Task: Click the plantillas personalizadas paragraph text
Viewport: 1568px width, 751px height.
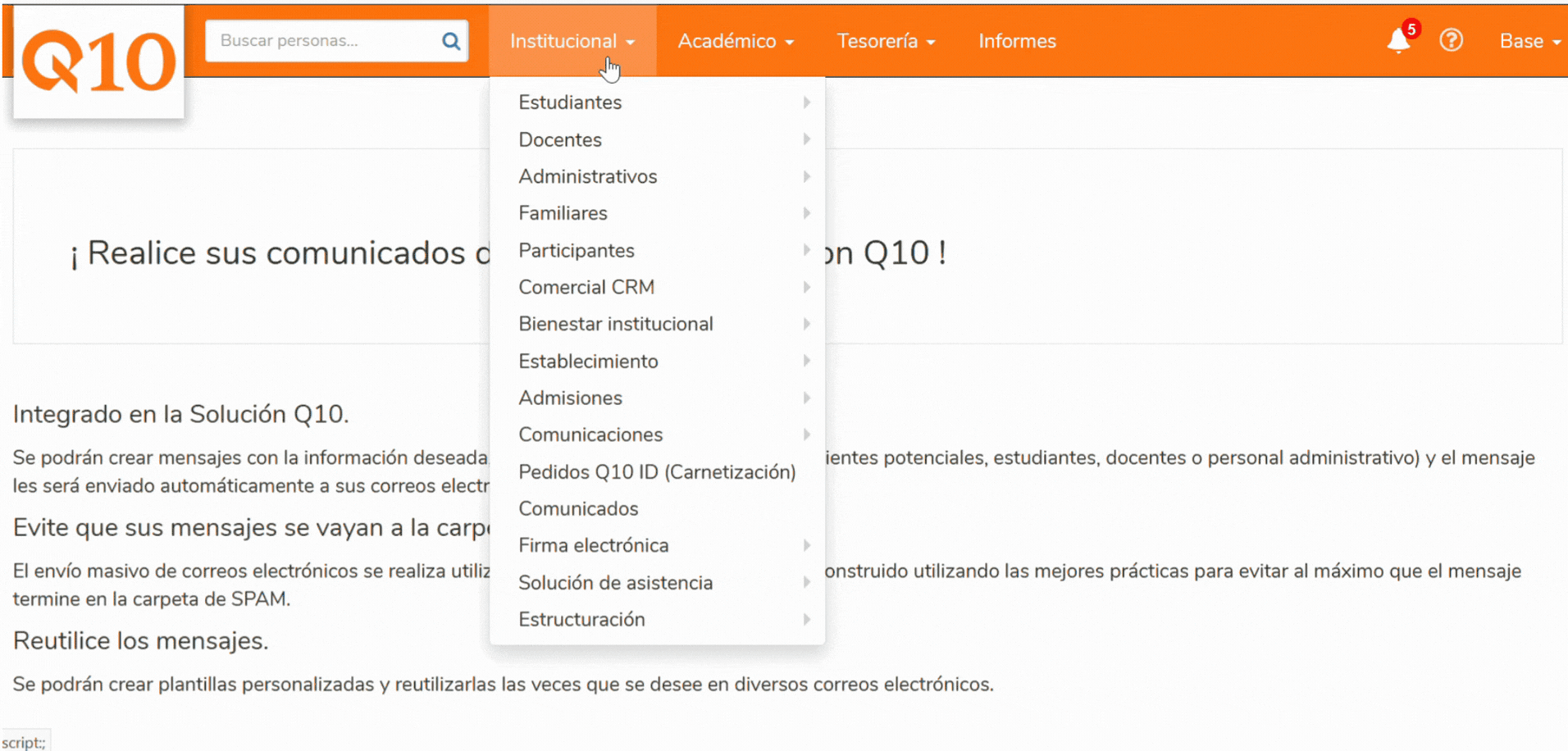Action: 503,684
